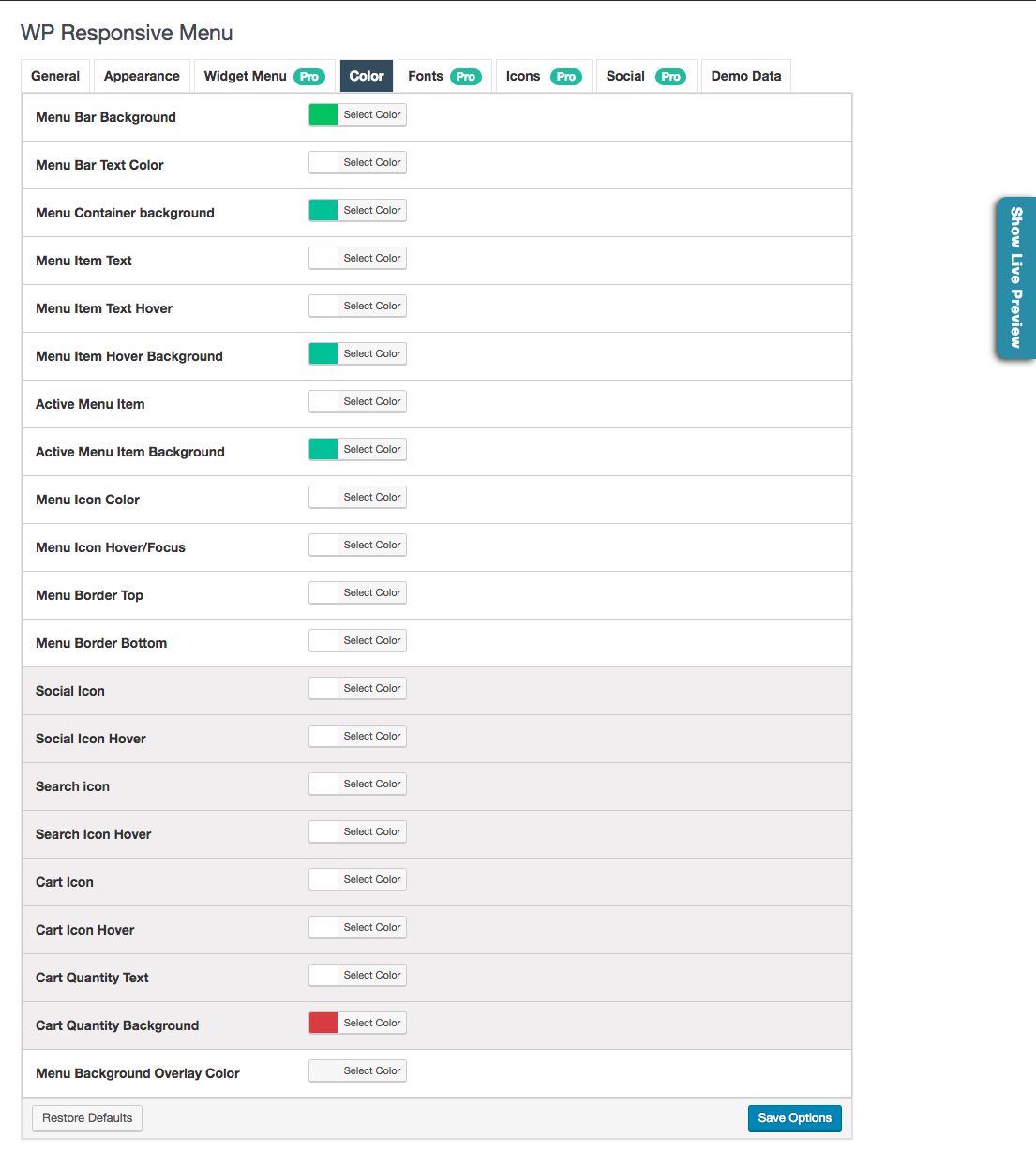This screenshot has width=1036, height=1152.
Task: Click the Save Options button
Action: tap(794, 1118)
